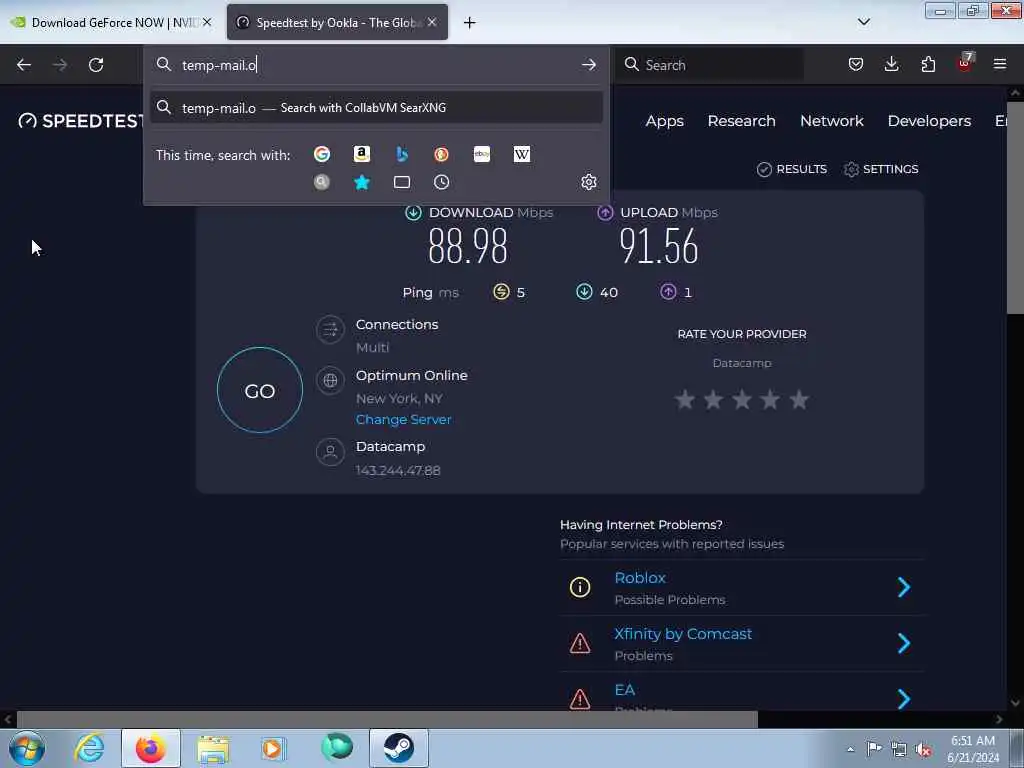Open search settings gear in the dropdown
Viewport: 1024px width, 768px height.
(588, 182)
